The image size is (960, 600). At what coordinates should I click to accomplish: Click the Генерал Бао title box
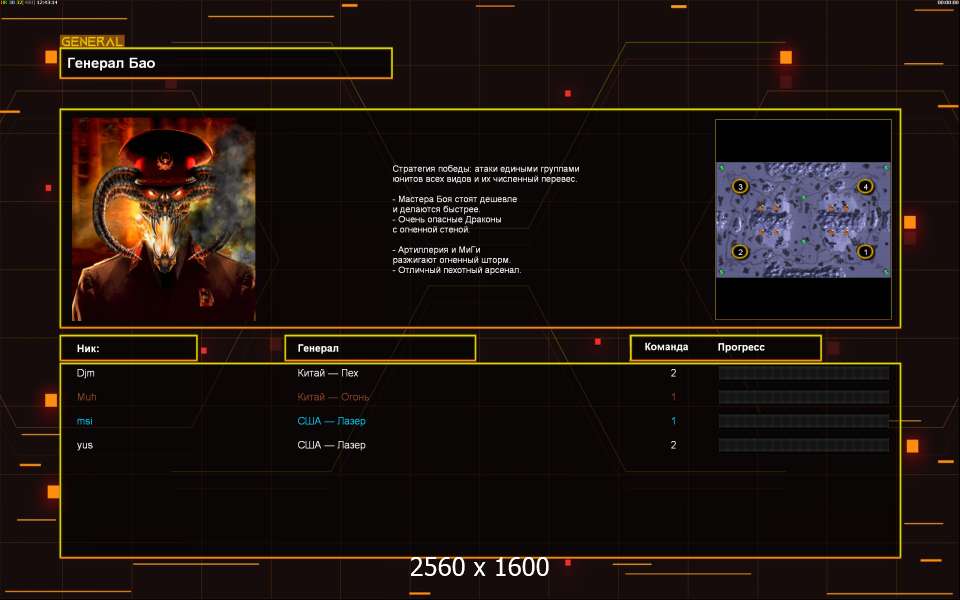[226, 63]
